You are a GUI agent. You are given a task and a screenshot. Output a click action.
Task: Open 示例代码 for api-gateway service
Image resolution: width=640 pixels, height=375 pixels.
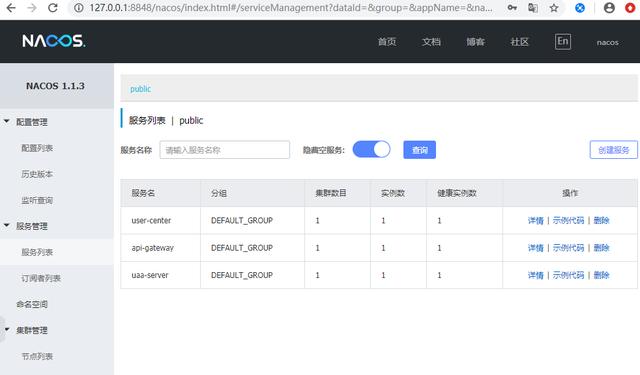click(x=568, y=248)
